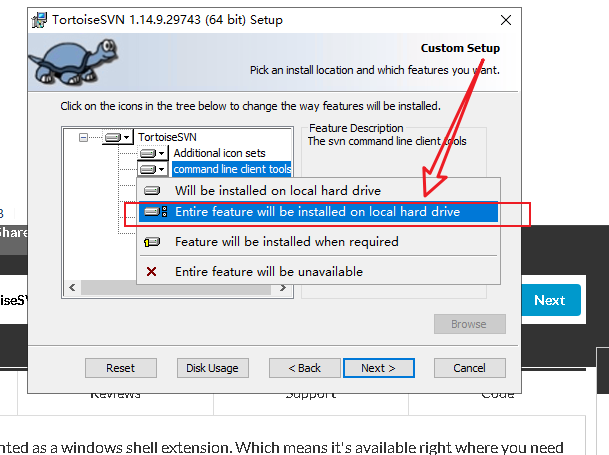609x455 pixels.
Task: Click the disabled Browse button
Action: (470, 324)
